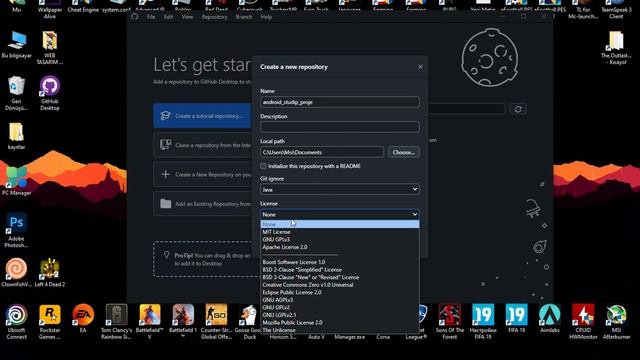Screen dimensions: 640x360
Task: Select Tom Clancy's Rainbow Six shortcut
Action: pos(116,322)
